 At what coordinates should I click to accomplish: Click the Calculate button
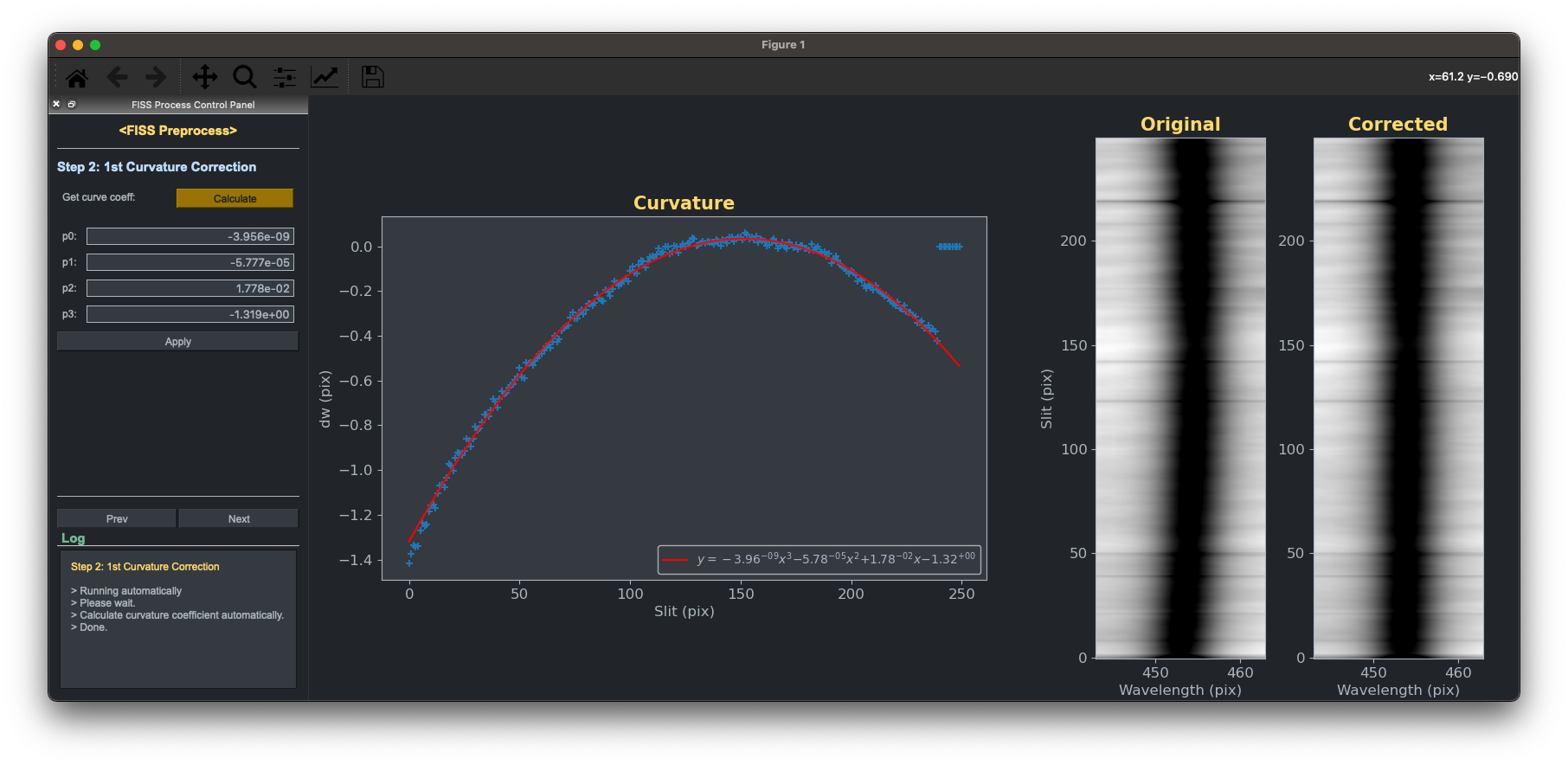point(235,198)
